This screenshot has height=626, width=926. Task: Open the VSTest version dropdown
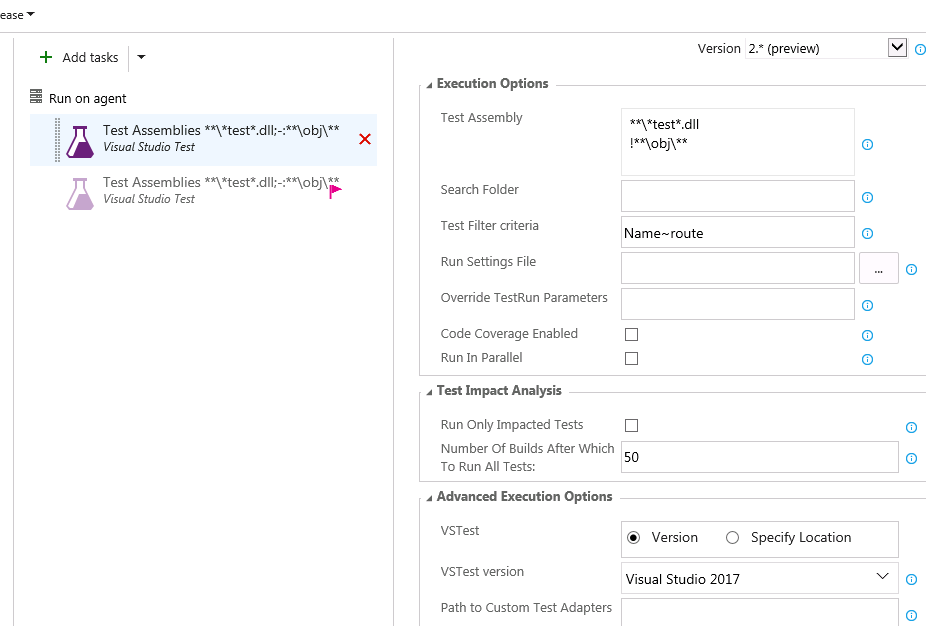coord(882,577)
